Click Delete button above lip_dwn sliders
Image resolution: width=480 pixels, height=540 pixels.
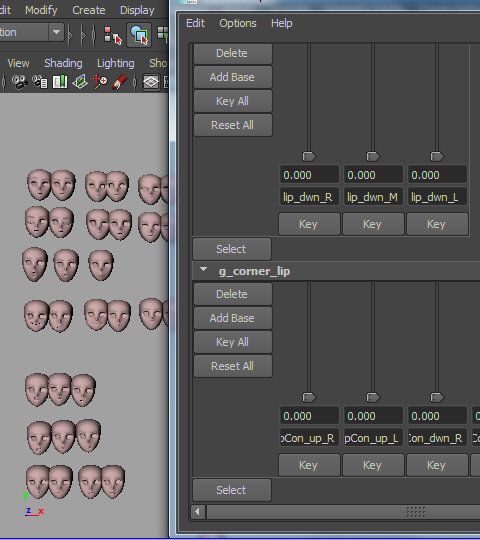(233, 53)
